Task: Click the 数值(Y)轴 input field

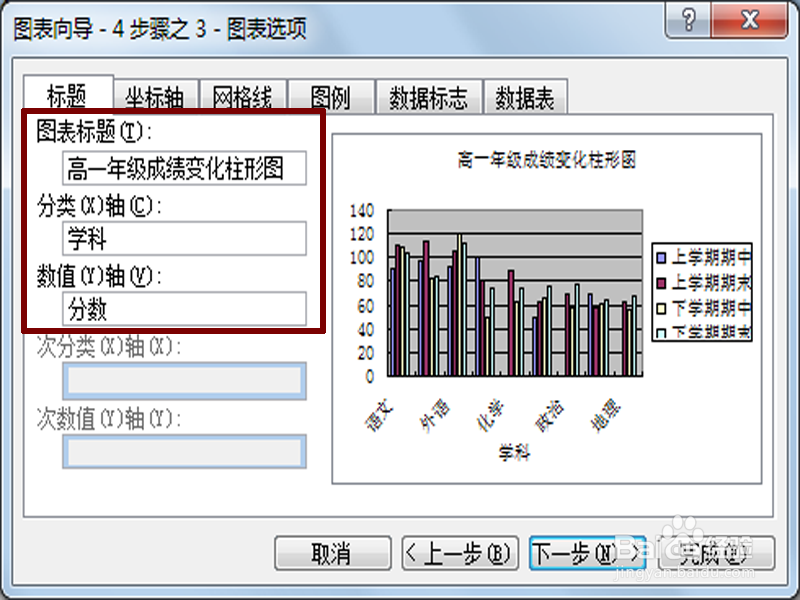Action: (x=185, y=308)
